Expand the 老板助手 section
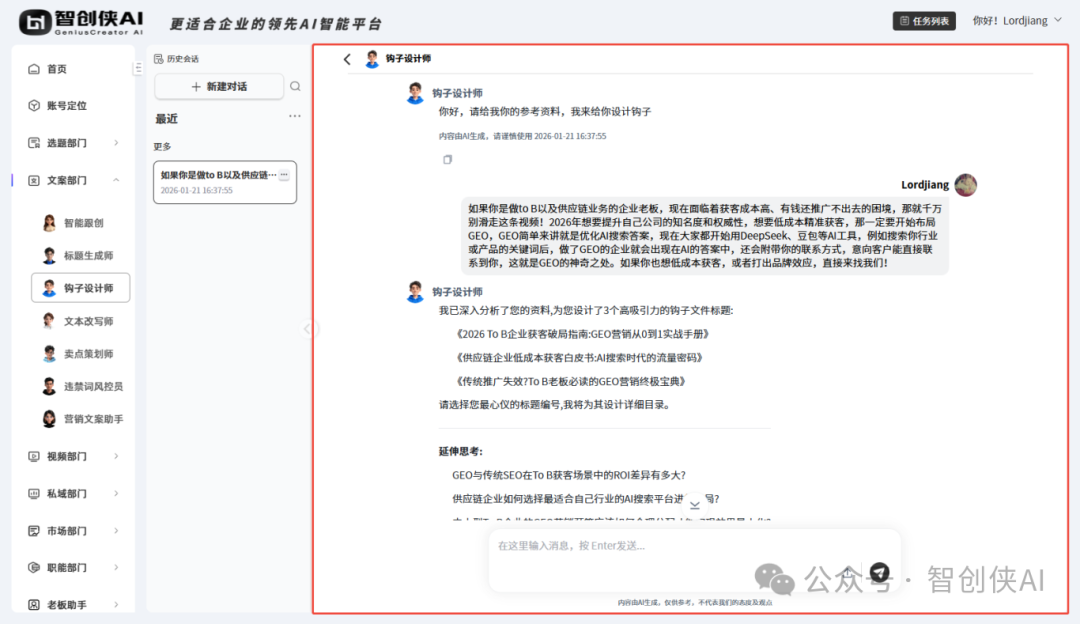The width and height of the screenshot is (1080, 624). tap(72, 605)
